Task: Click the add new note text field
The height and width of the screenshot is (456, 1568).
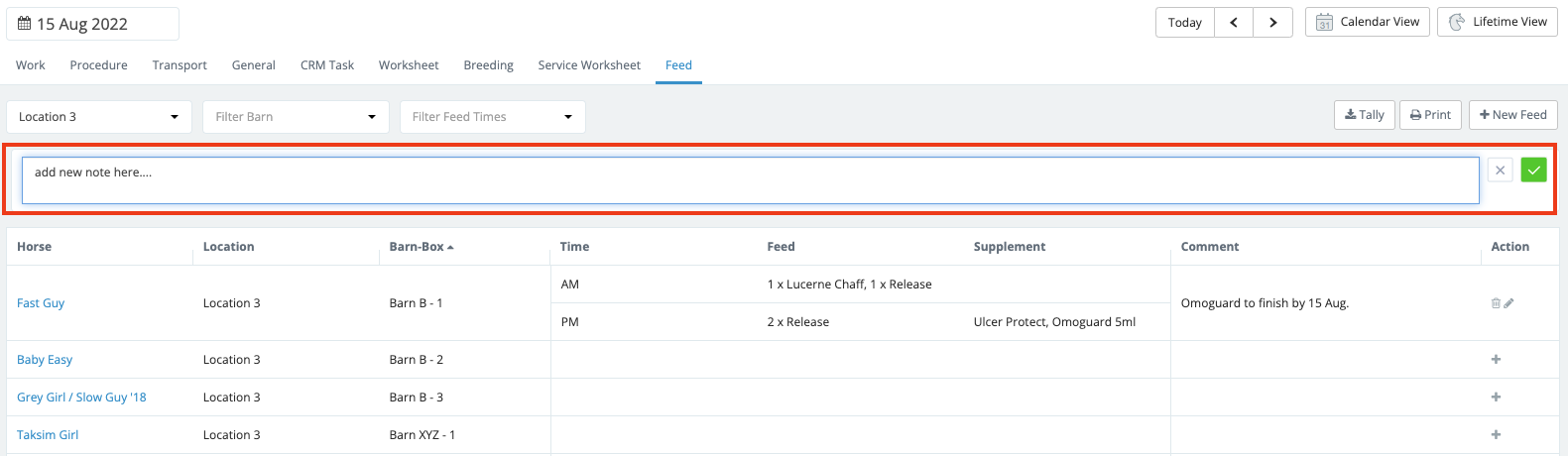Action: pyautogui.click(x=750, y=180)
